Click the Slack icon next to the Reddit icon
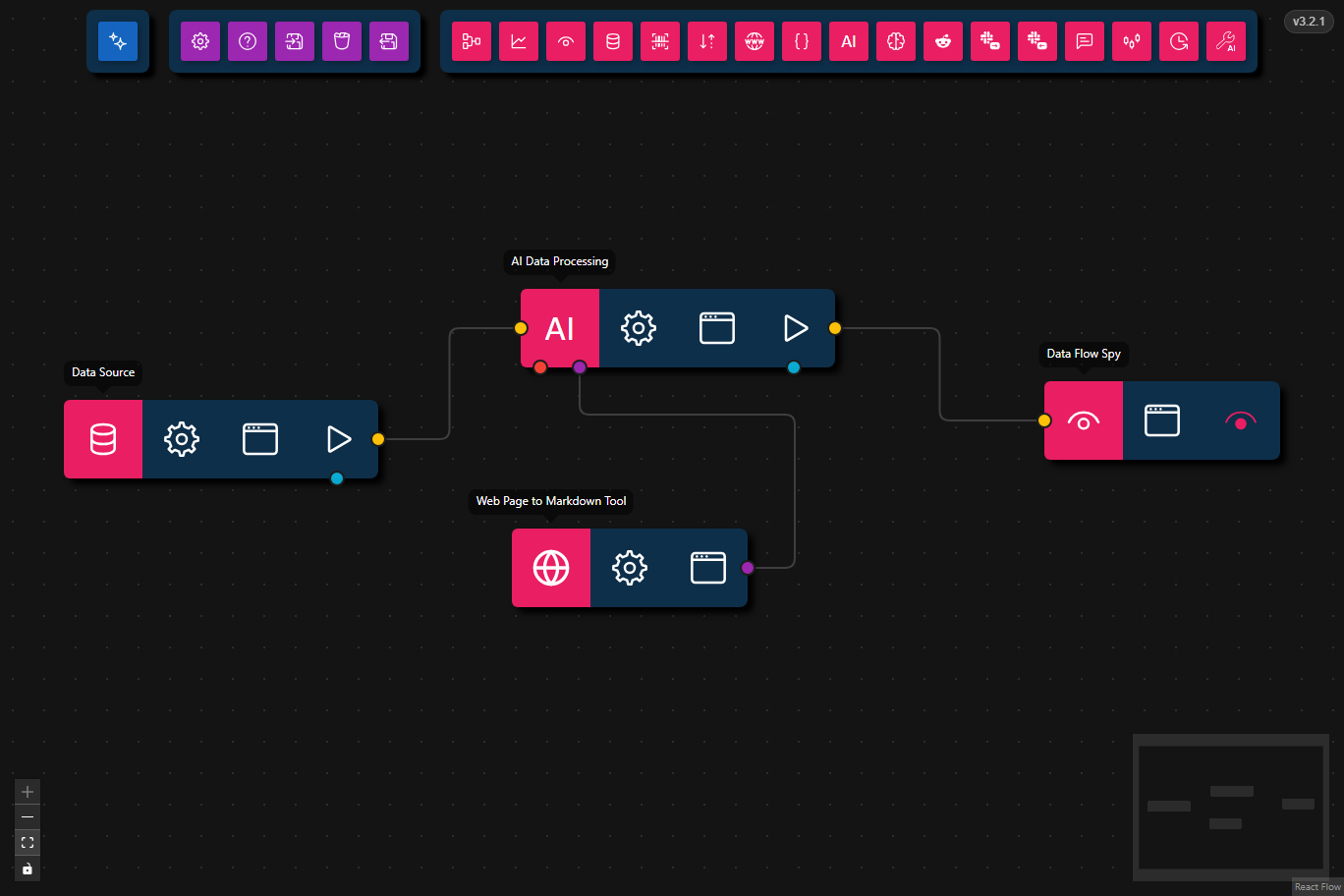Viewport: 1344px width, 896px height. pyautogui.click(x=990, y=41)
